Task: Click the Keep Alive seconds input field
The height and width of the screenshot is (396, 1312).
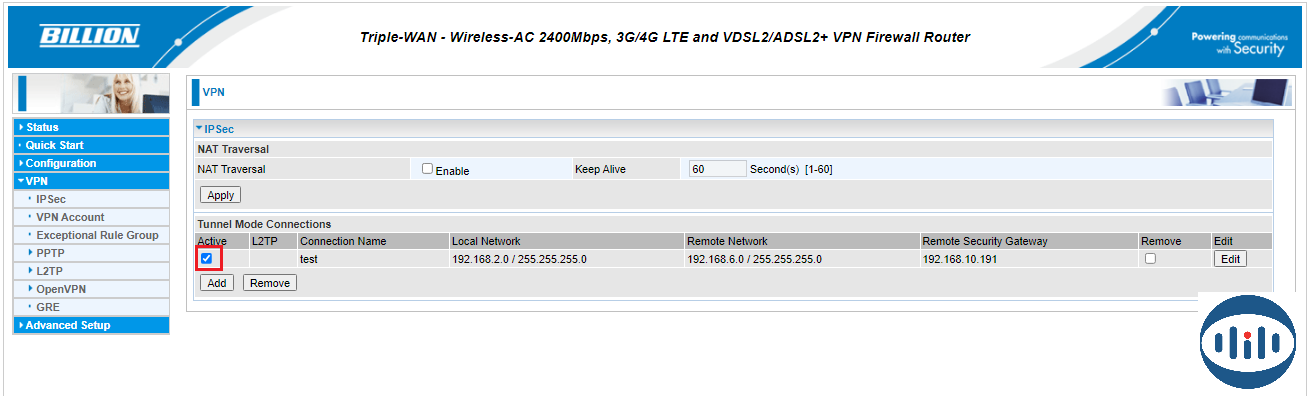Action: pyautogui.click(x=717, y=169)
